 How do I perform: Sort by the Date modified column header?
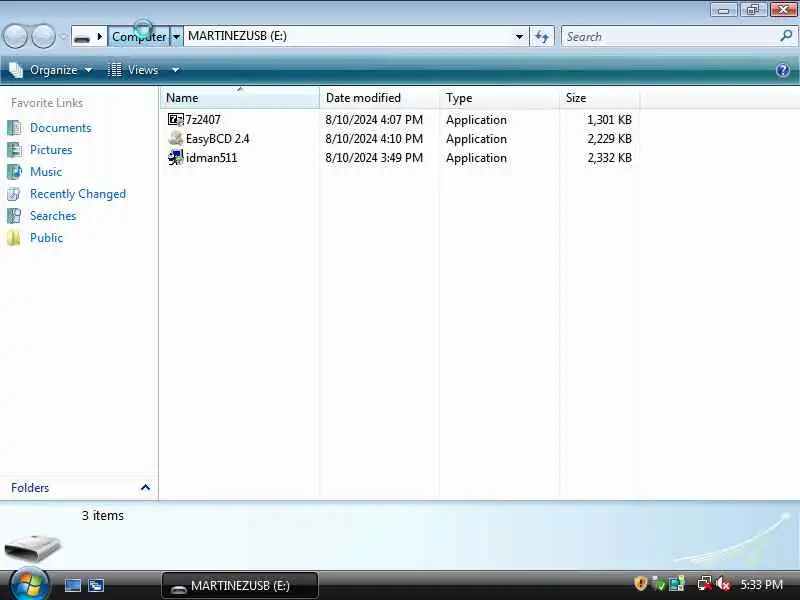[x=380, y=97]
